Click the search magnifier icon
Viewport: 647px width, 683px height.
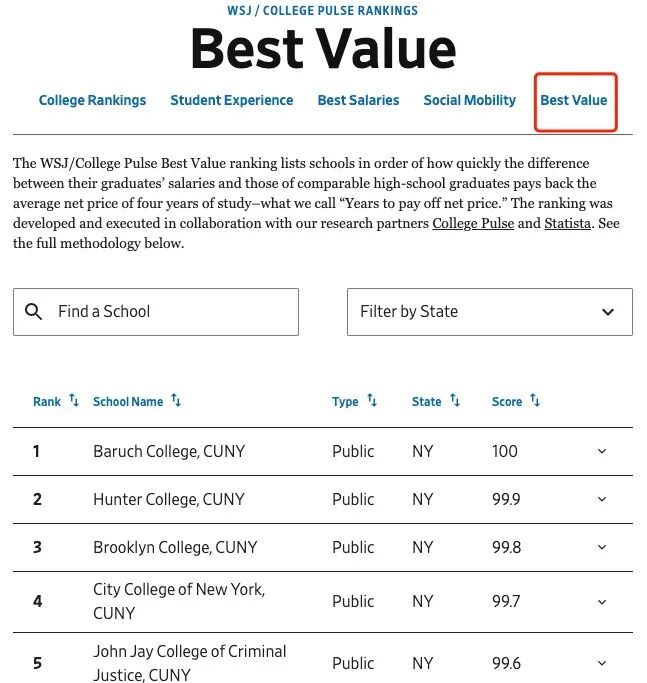(x=34, y=312)
